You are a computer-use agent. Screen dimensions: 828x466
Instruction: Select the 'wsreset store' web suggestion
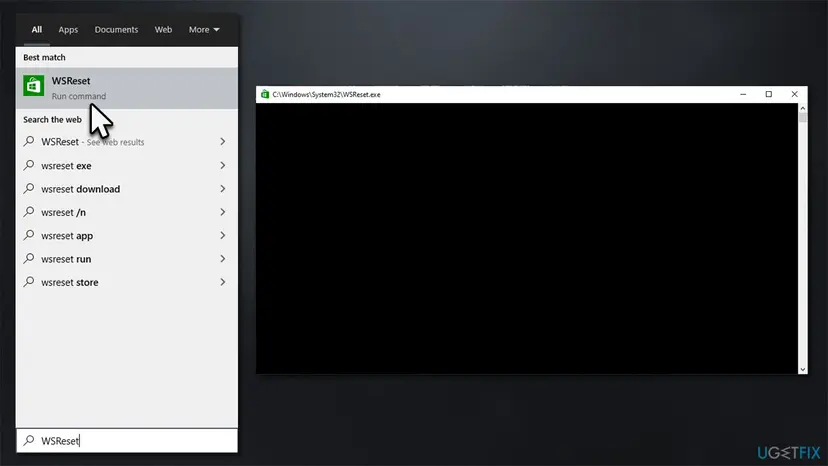[127, 282]
